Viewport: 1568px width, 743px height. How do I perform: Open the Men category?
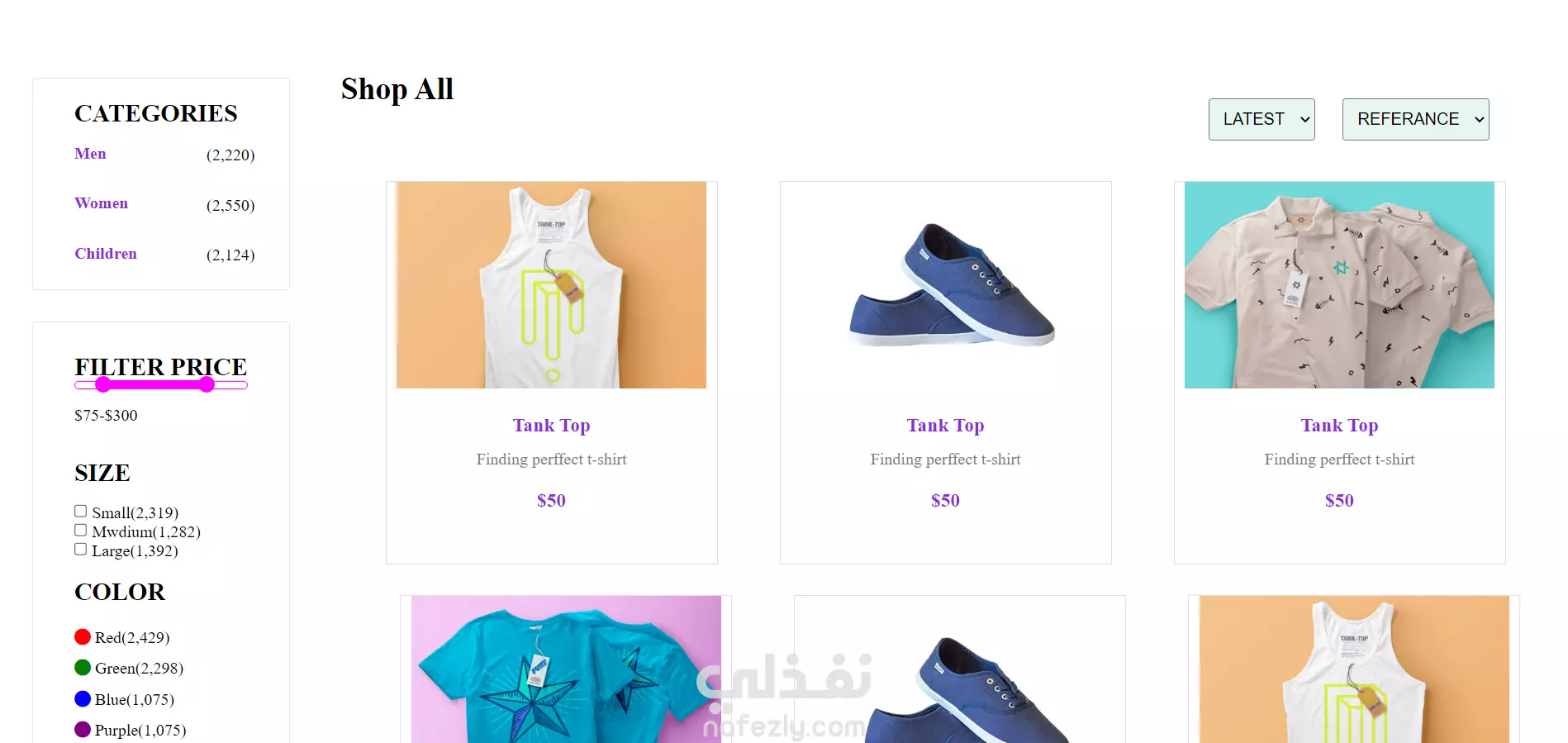90,154
